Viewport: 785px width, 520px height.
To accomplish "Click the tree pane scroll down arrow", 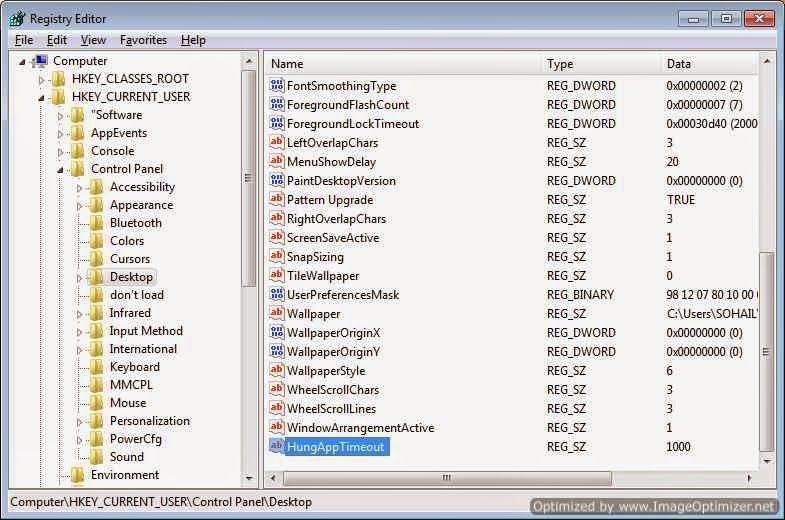I will pos(249,478).
